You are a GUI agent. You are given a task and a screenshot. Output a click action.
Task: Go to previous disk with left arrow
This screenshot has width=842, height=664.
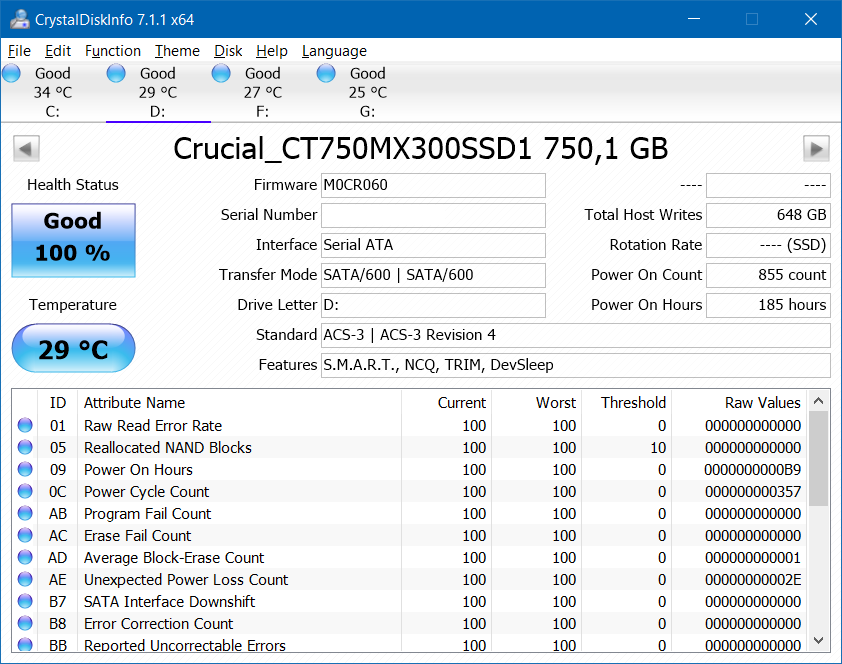pos(26,149)
